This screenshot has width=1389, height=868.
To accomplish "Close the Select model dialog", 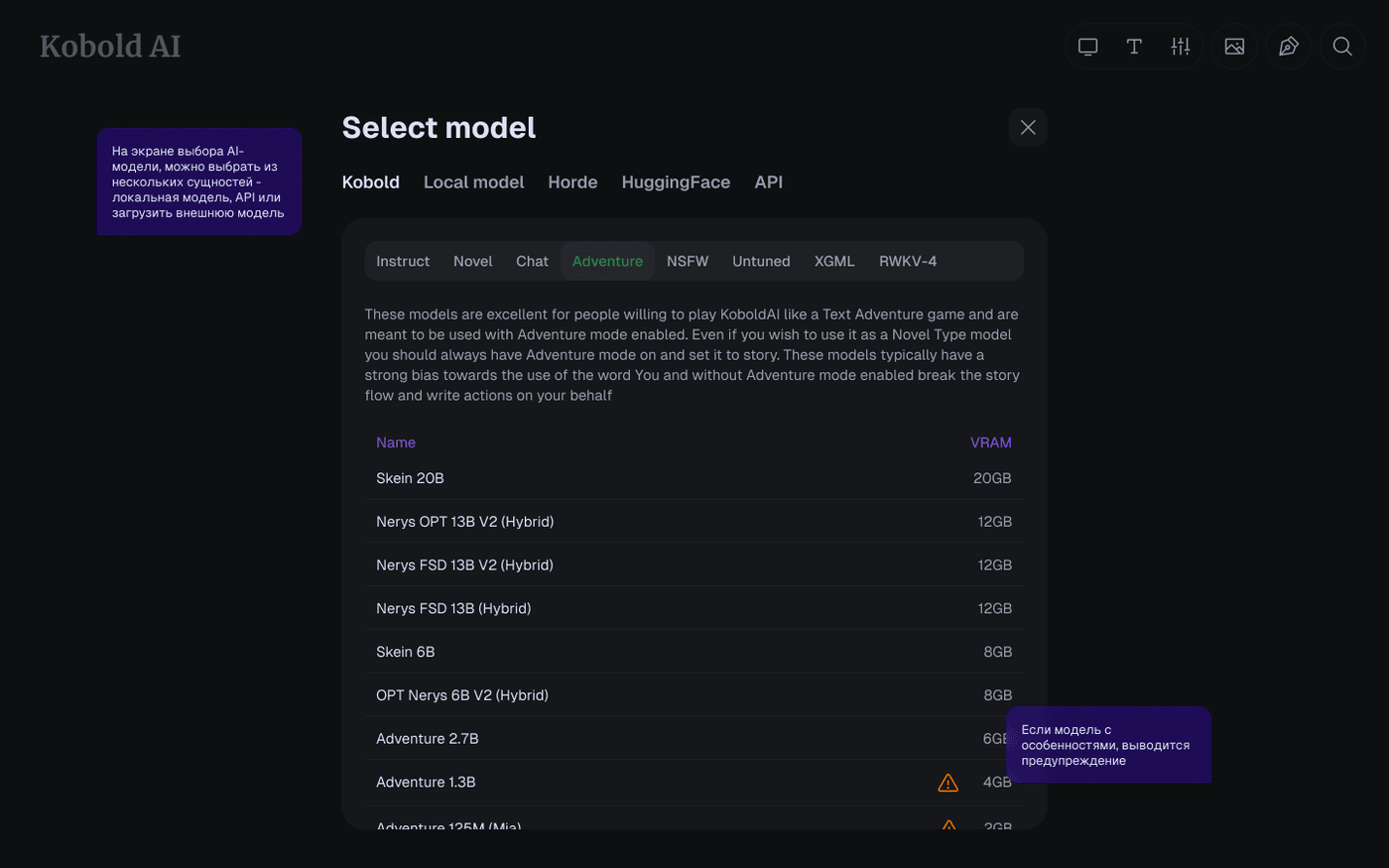I will (x=1028, y=127).
